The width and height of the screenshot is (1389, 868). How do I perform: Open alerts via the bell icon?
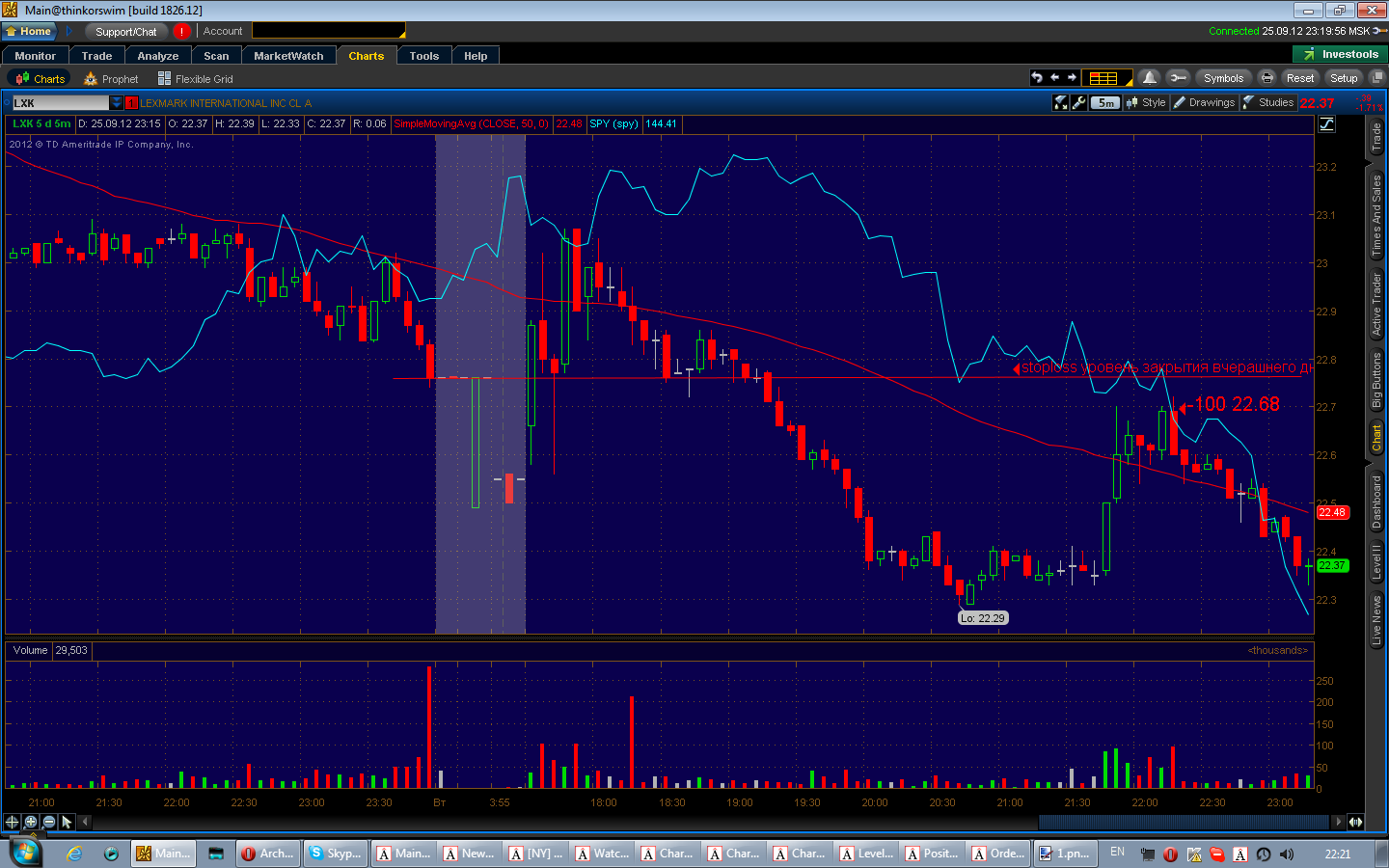pos(1149,78)
